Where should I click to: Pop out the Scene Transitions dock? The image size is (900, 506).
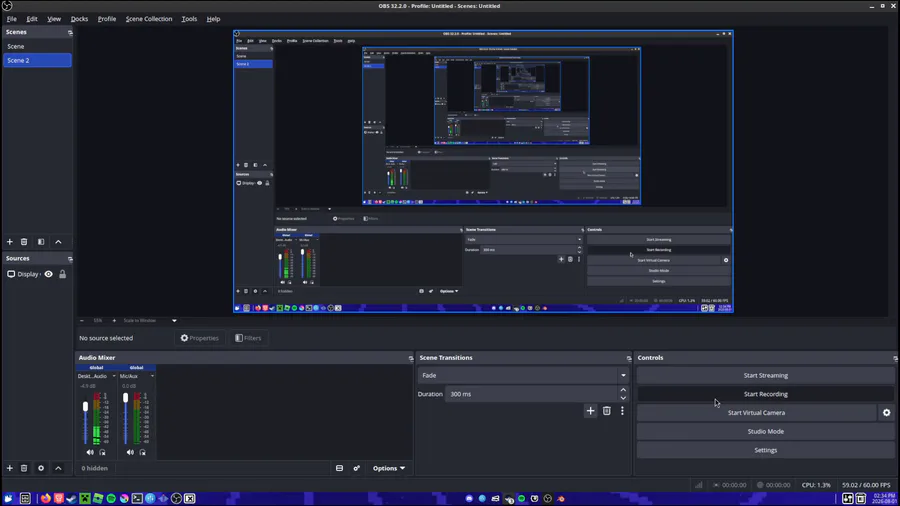tap(629, 358)
